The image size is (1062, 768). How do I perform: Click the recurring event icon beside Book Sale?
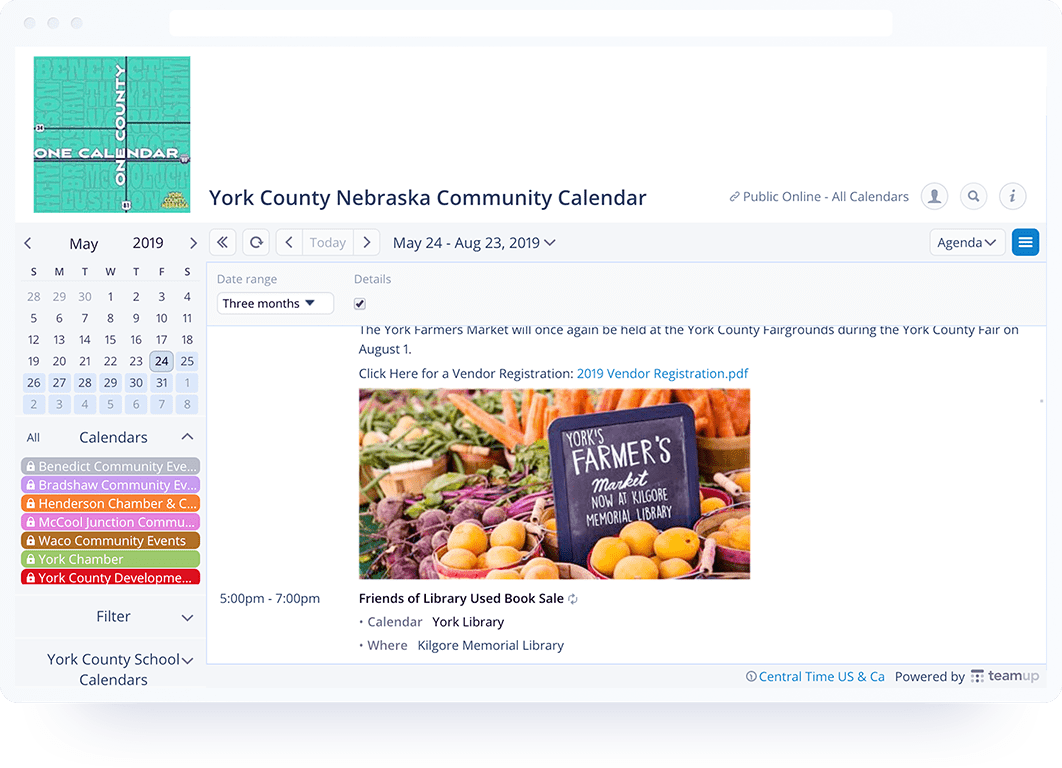pos(573,599)
